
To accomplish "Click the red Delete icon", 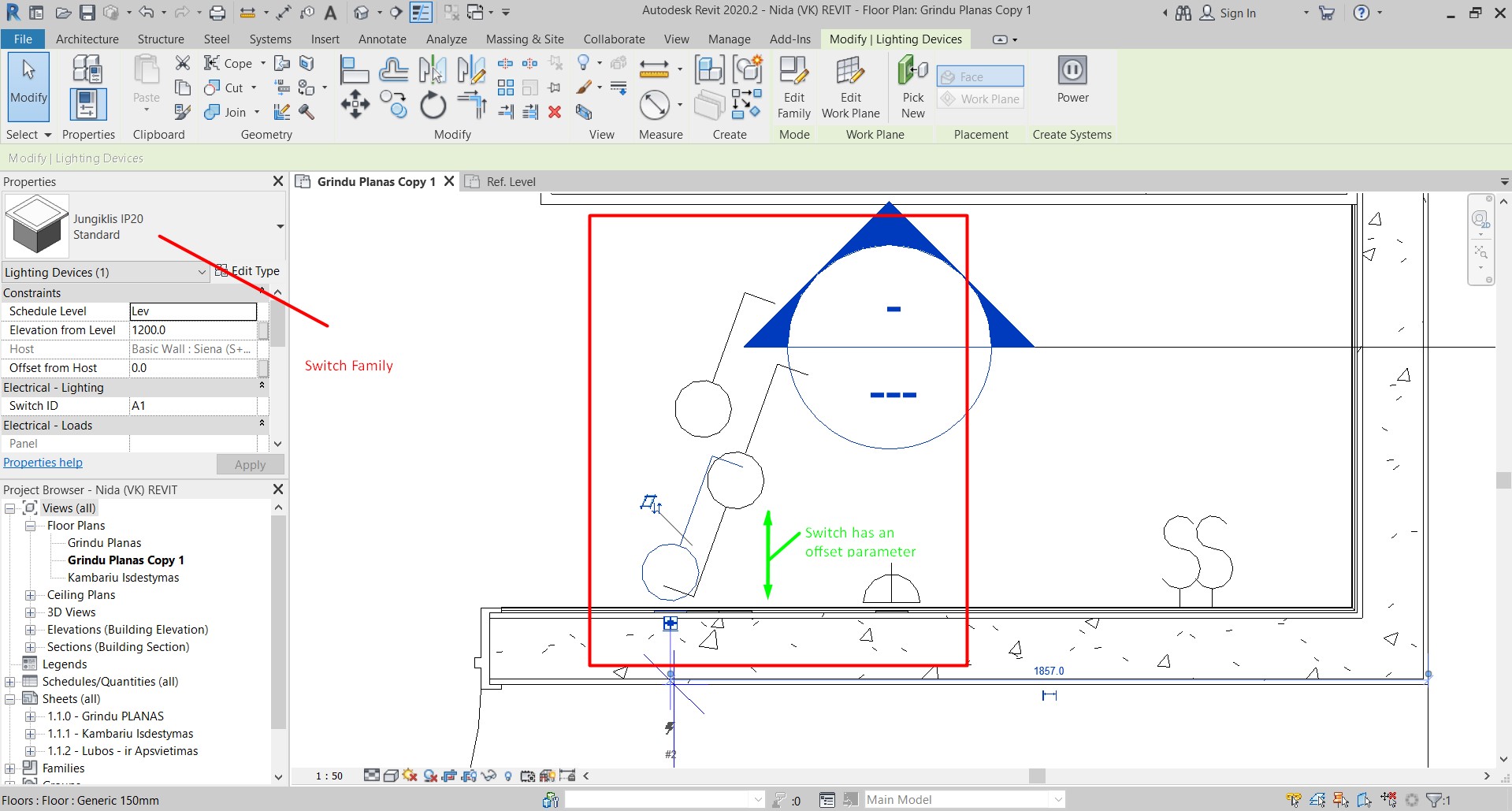I will (x=554, y=113).
